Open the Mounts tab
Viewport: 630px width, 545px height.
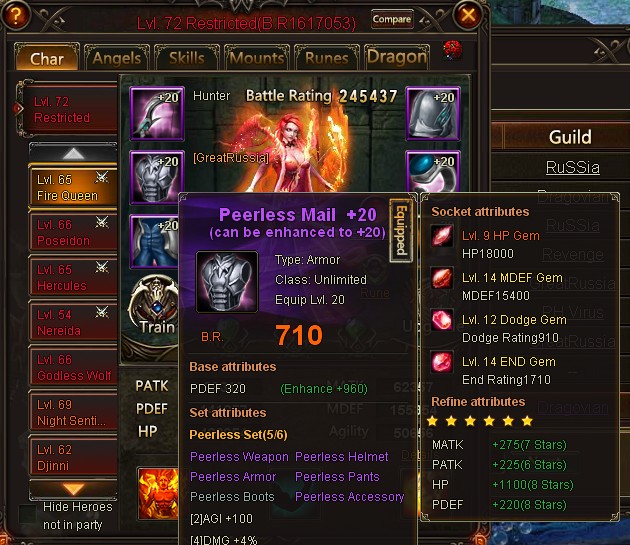tap(257, 58)
